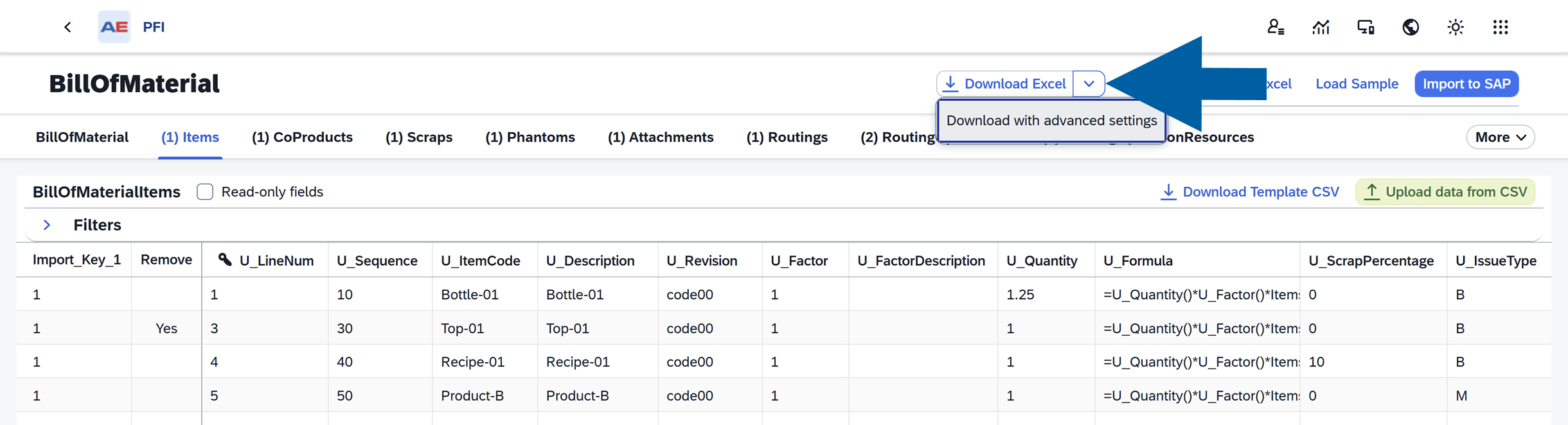Viewport: 1568px width, 425px height.
Task: Click the devices/screen icon in header
Action: click(1366, 27)
